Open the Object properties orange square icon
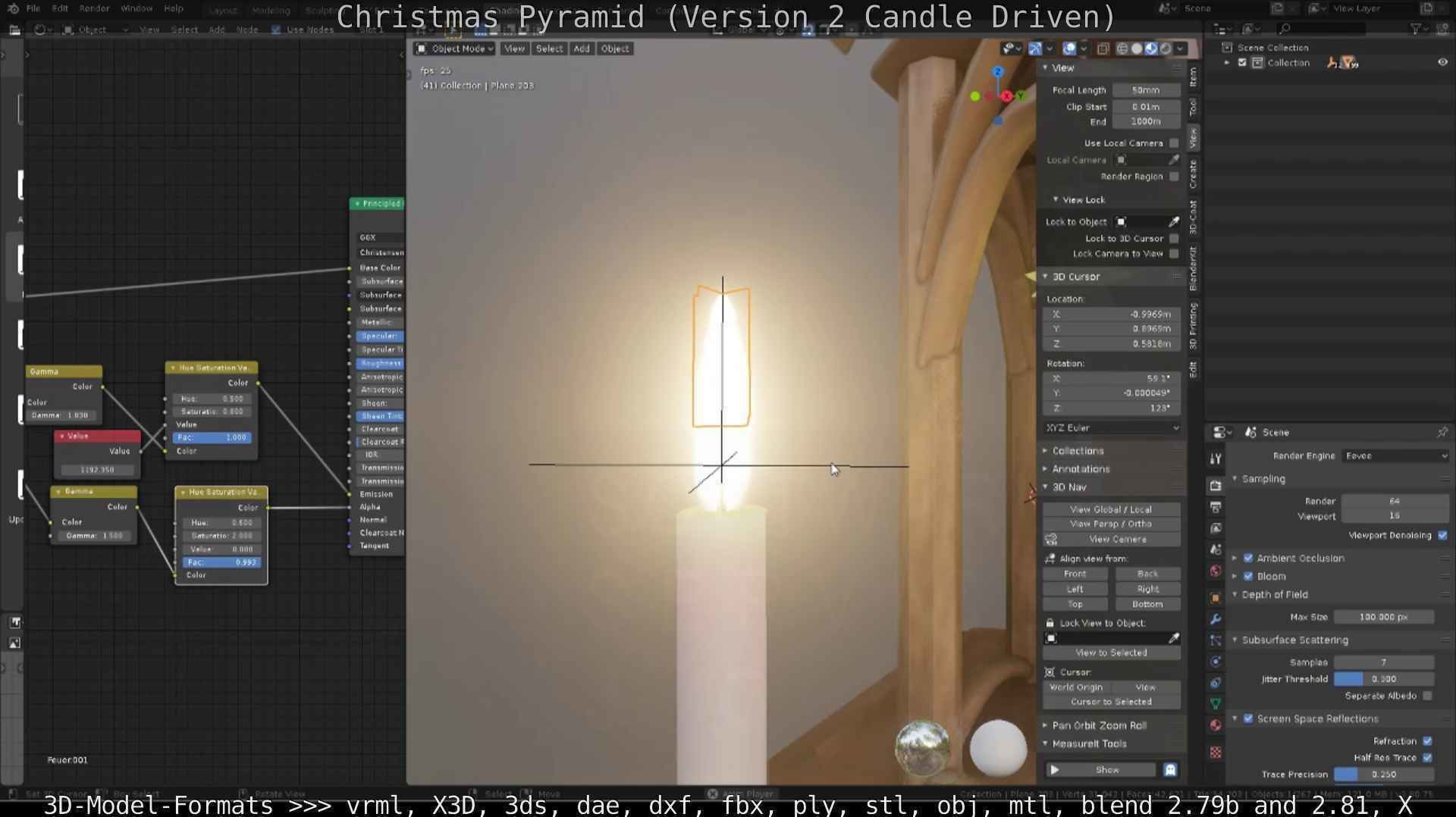 pyautogui.click(x=1216, y=598)
